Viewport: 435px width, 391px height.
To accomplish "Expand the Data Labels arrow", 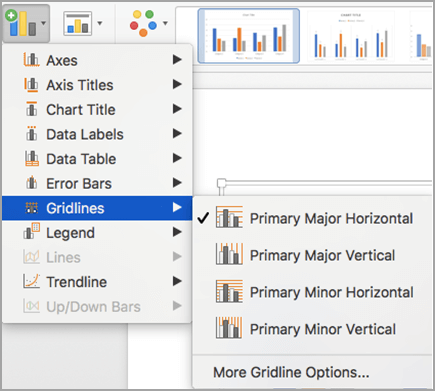I will 177,134.
